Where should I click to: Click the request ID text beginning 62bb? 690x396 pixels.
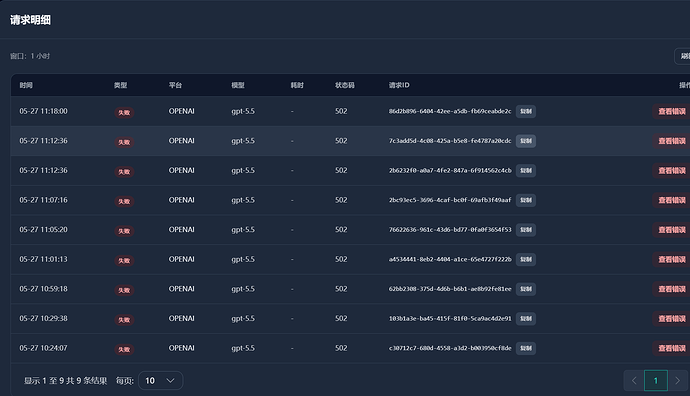tap(450, 289)
